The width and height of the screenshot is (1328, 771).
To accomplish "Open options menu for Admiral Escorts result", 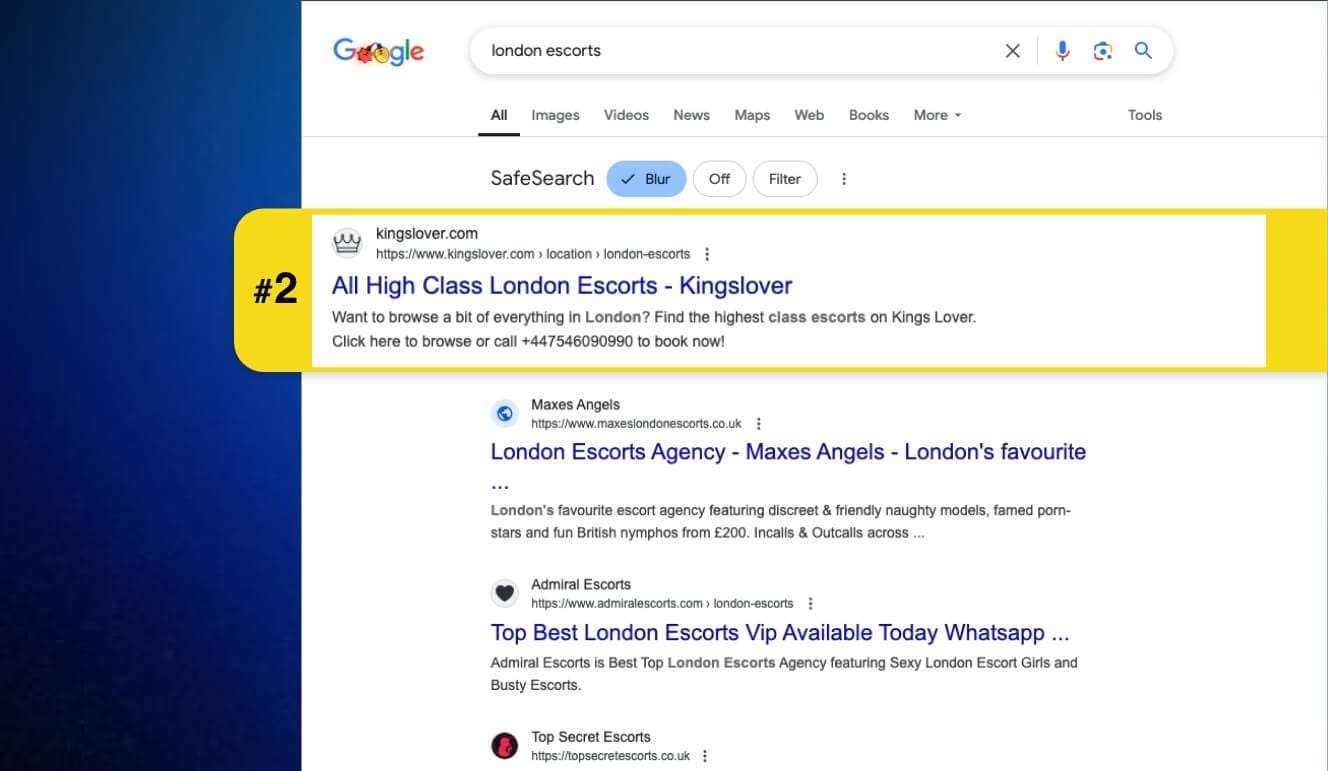I will coord(810,604).
